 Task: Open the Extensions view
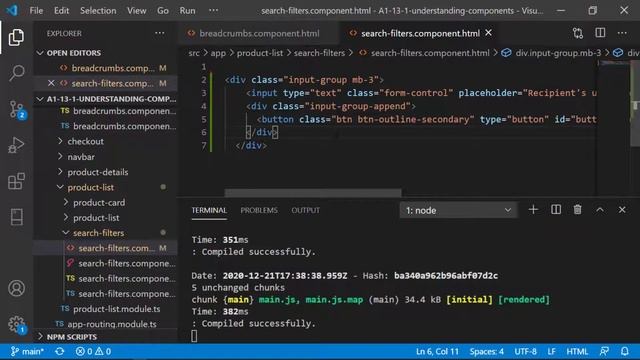16,181
